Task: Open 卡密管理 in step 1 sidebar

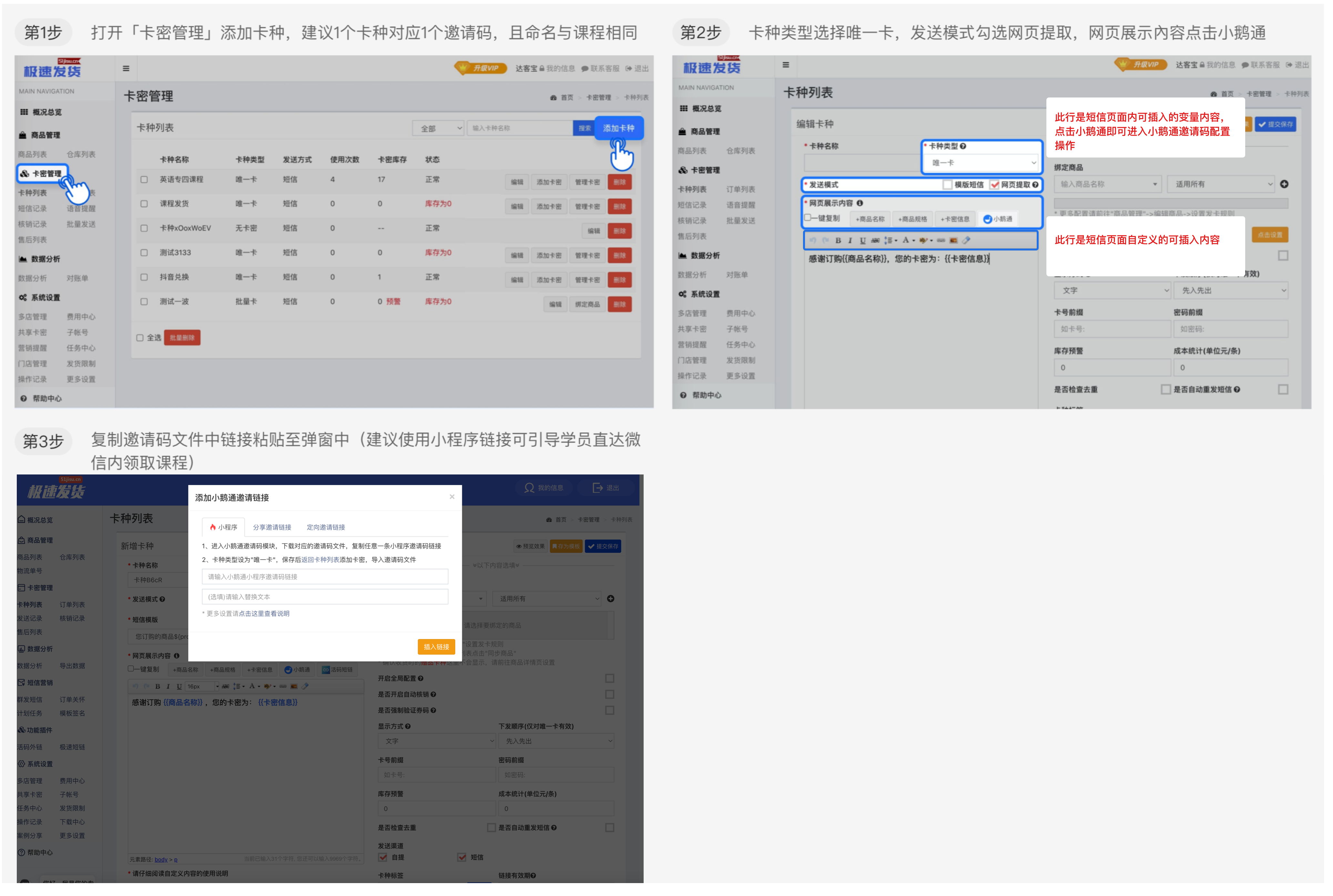Action: tap(43, 174)
